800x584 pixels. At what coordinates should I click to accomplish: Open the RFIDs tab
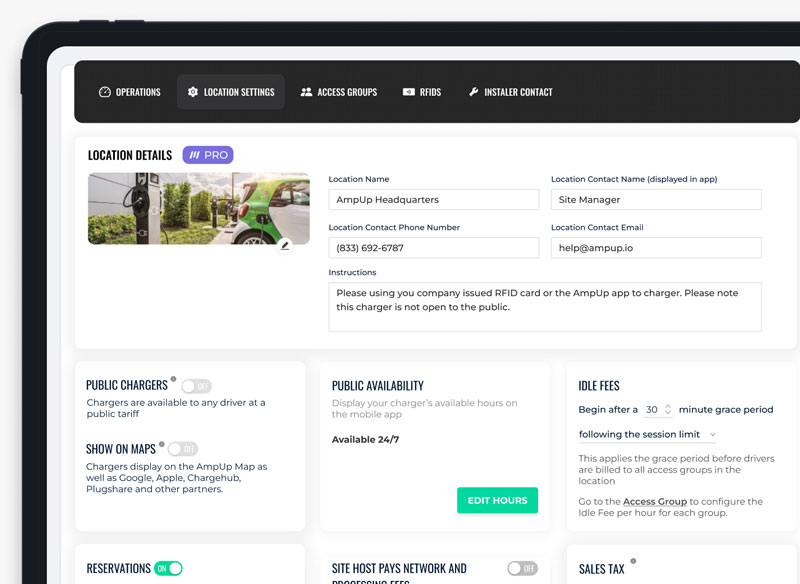422,92
